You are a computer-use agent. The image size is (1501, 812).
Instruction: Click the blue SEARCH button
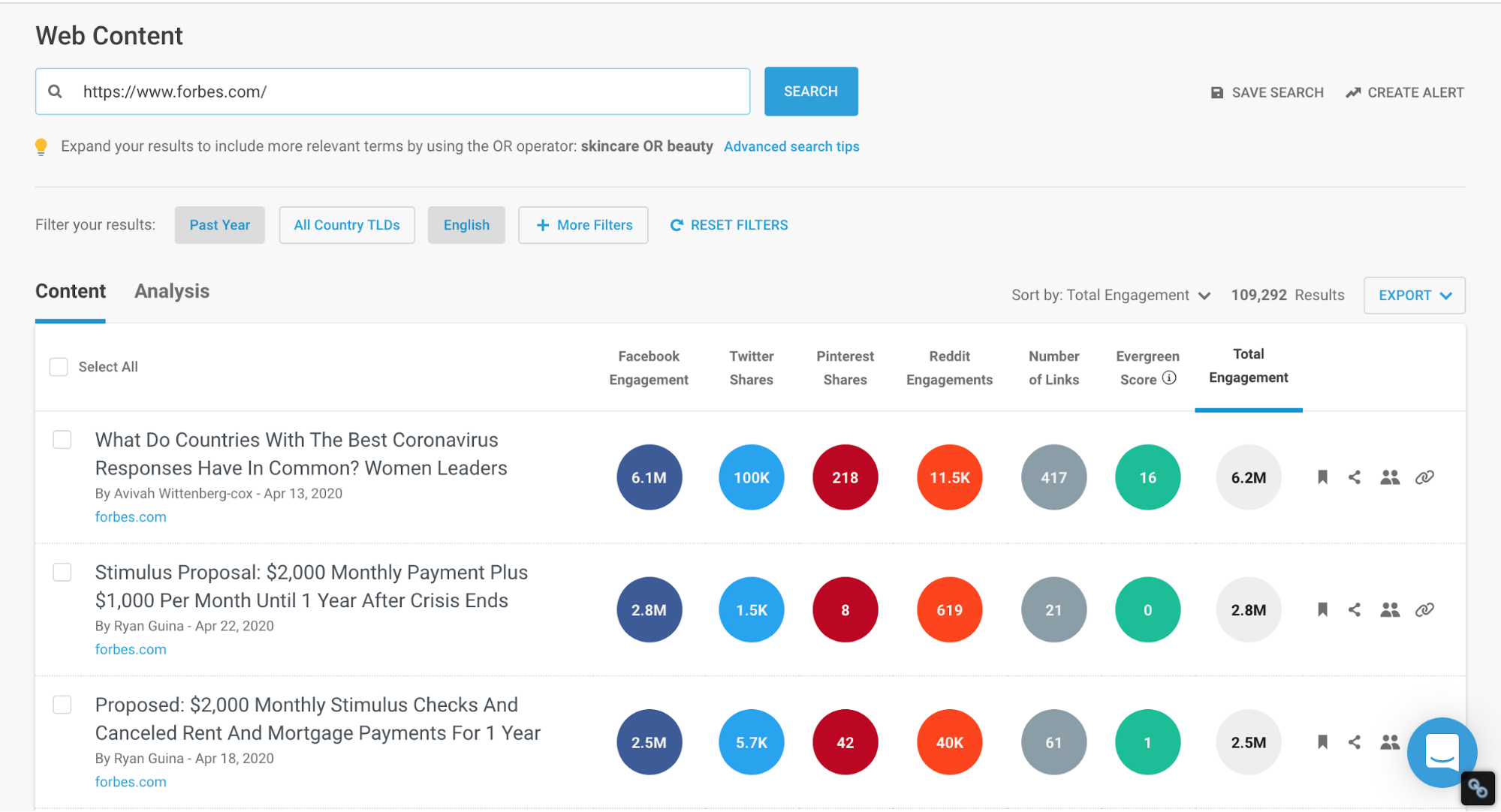[811, 92]
